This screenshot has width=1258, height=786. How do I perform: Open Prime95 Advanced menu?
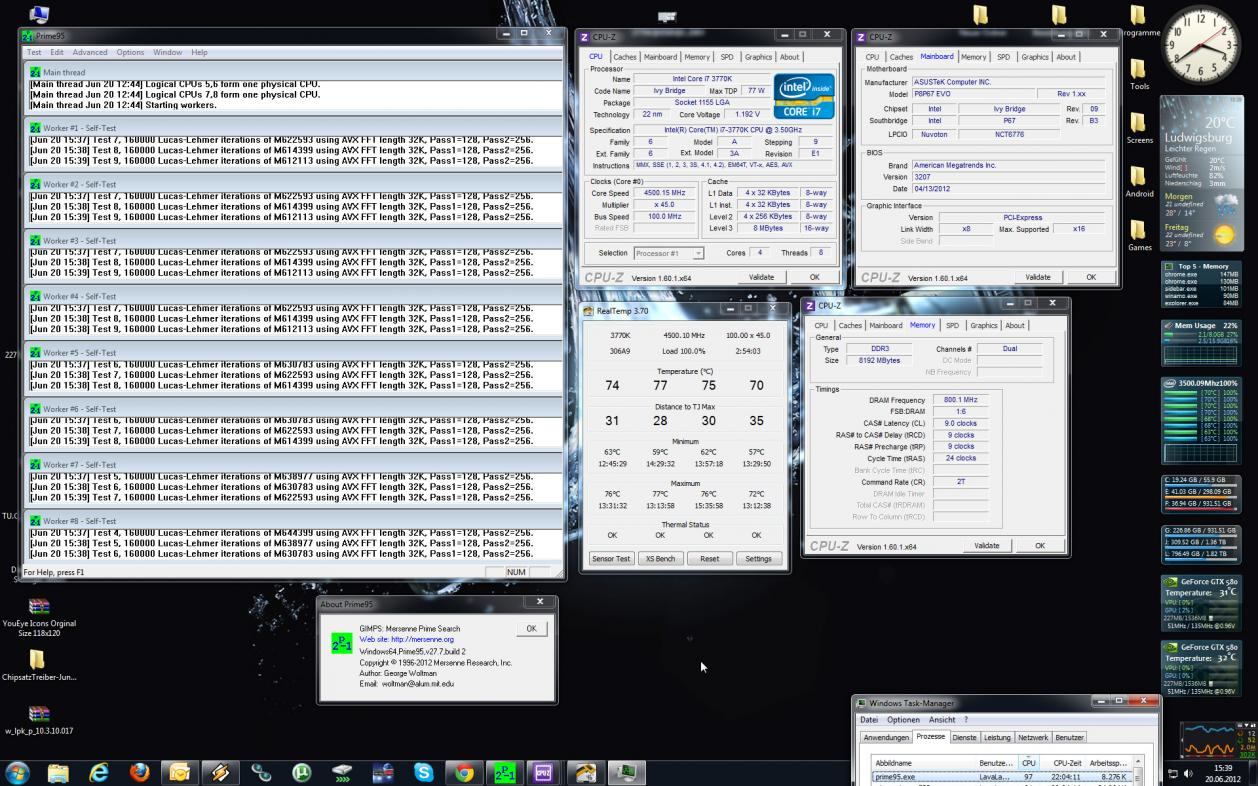[x=89, y=52]
